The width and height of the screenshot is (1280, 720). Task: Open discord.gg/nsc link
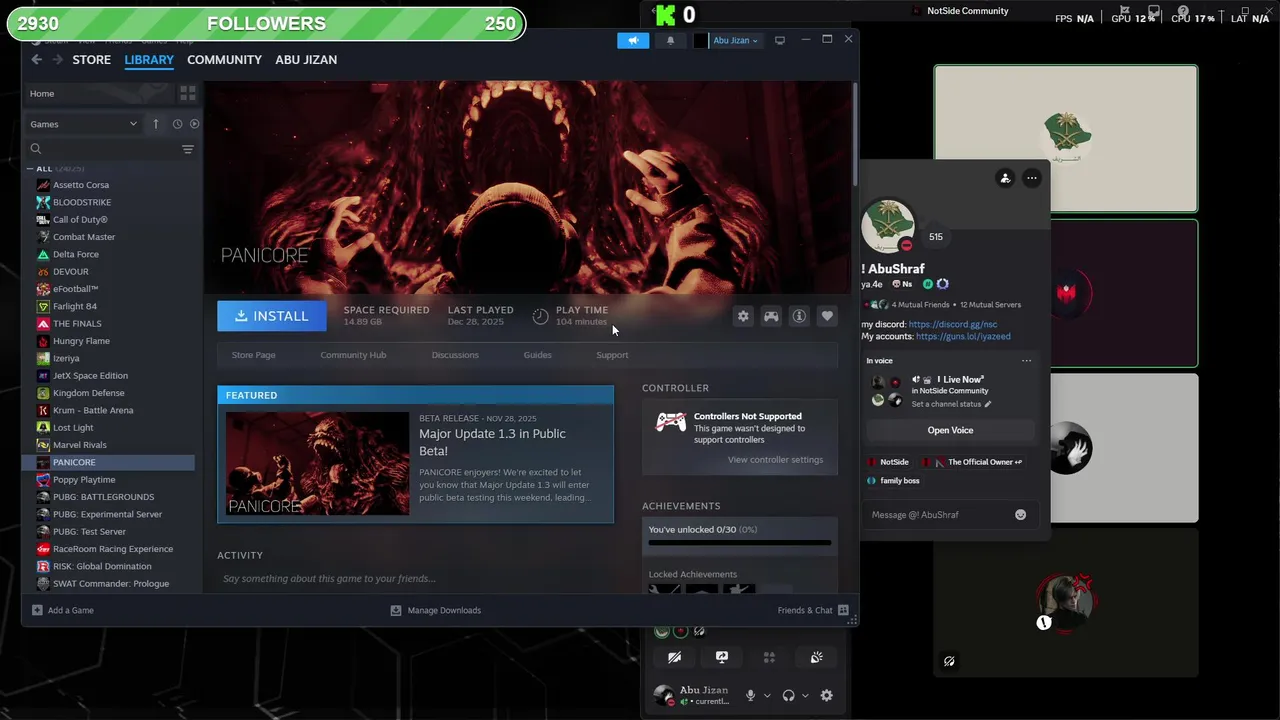tap(953, 324)
